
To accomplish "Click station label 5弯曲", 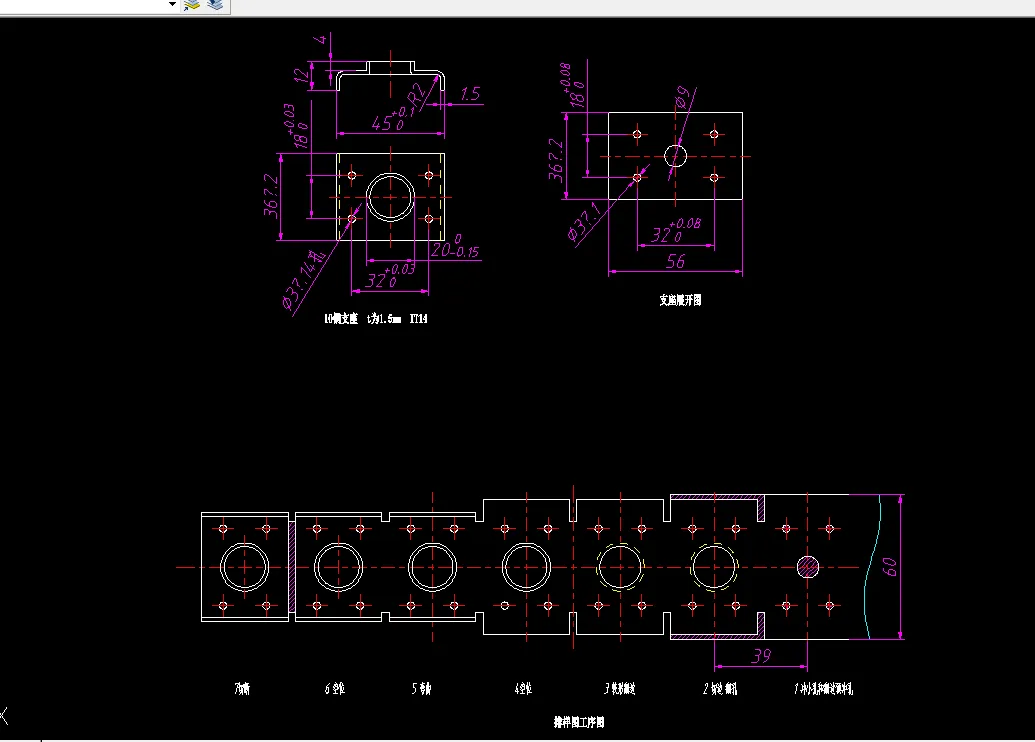I will point(422,687).
